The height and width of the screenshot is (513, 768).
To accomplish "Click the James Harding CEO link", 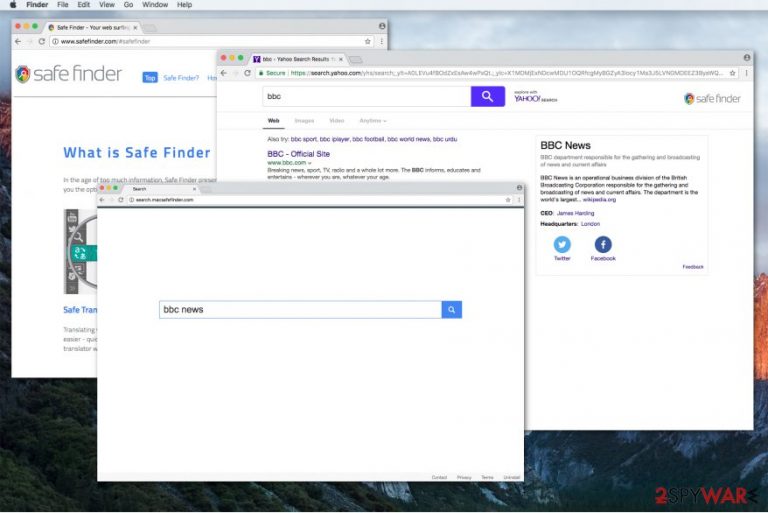I will click(576, 213).
